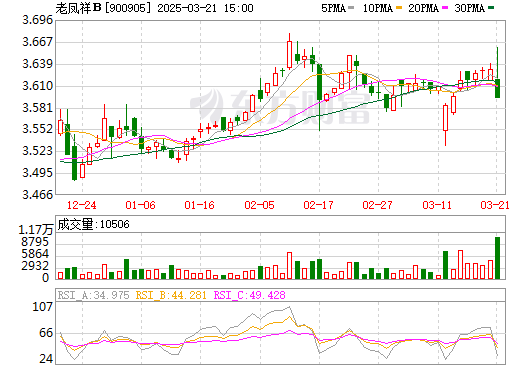Image resolution: width=520 pixels, height=365 pixels.
Task: Click the 3.667 price axis label
Action: [37, 42]
